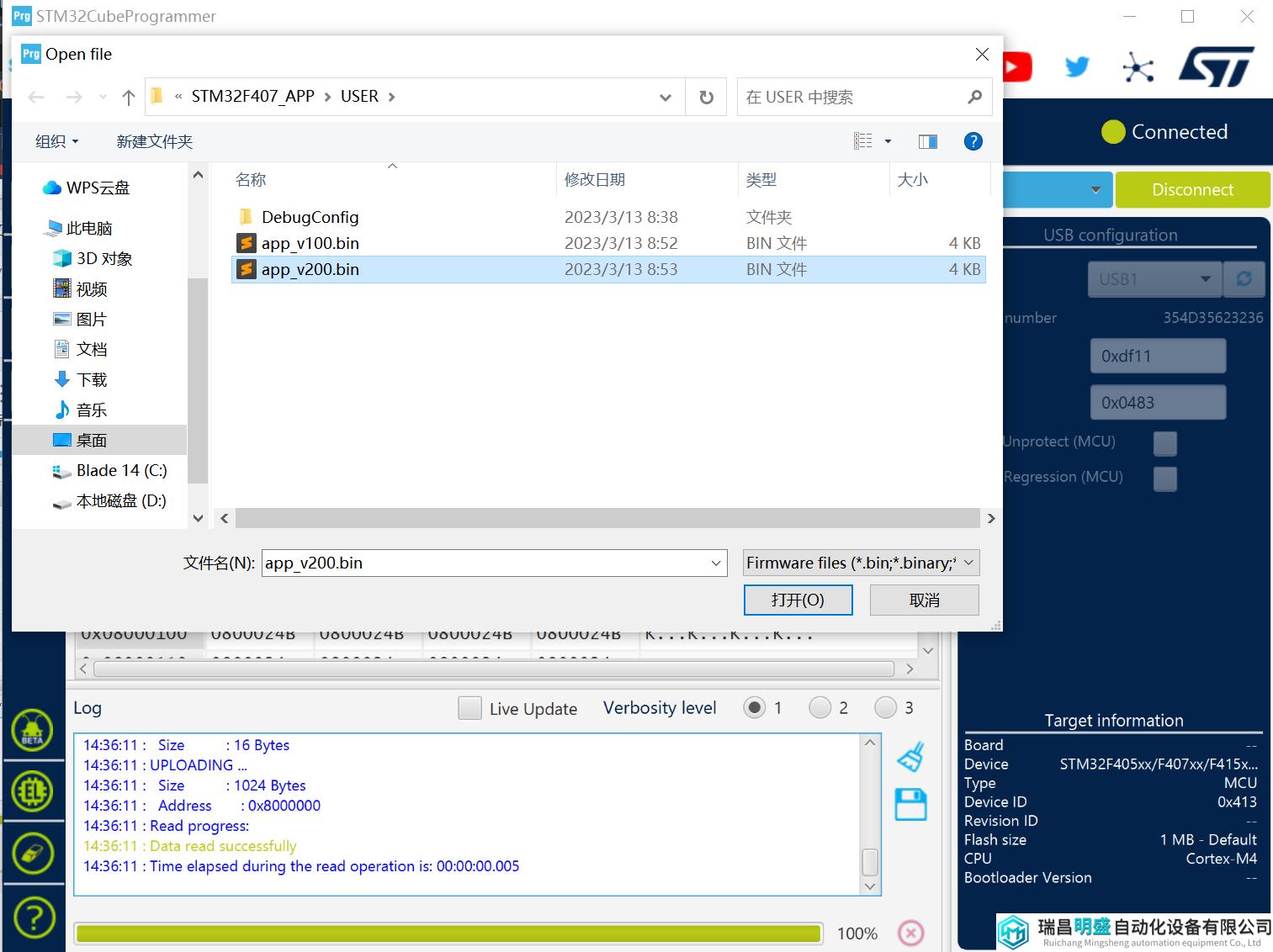Click the dialog help question mark icon

pos(973,141)
